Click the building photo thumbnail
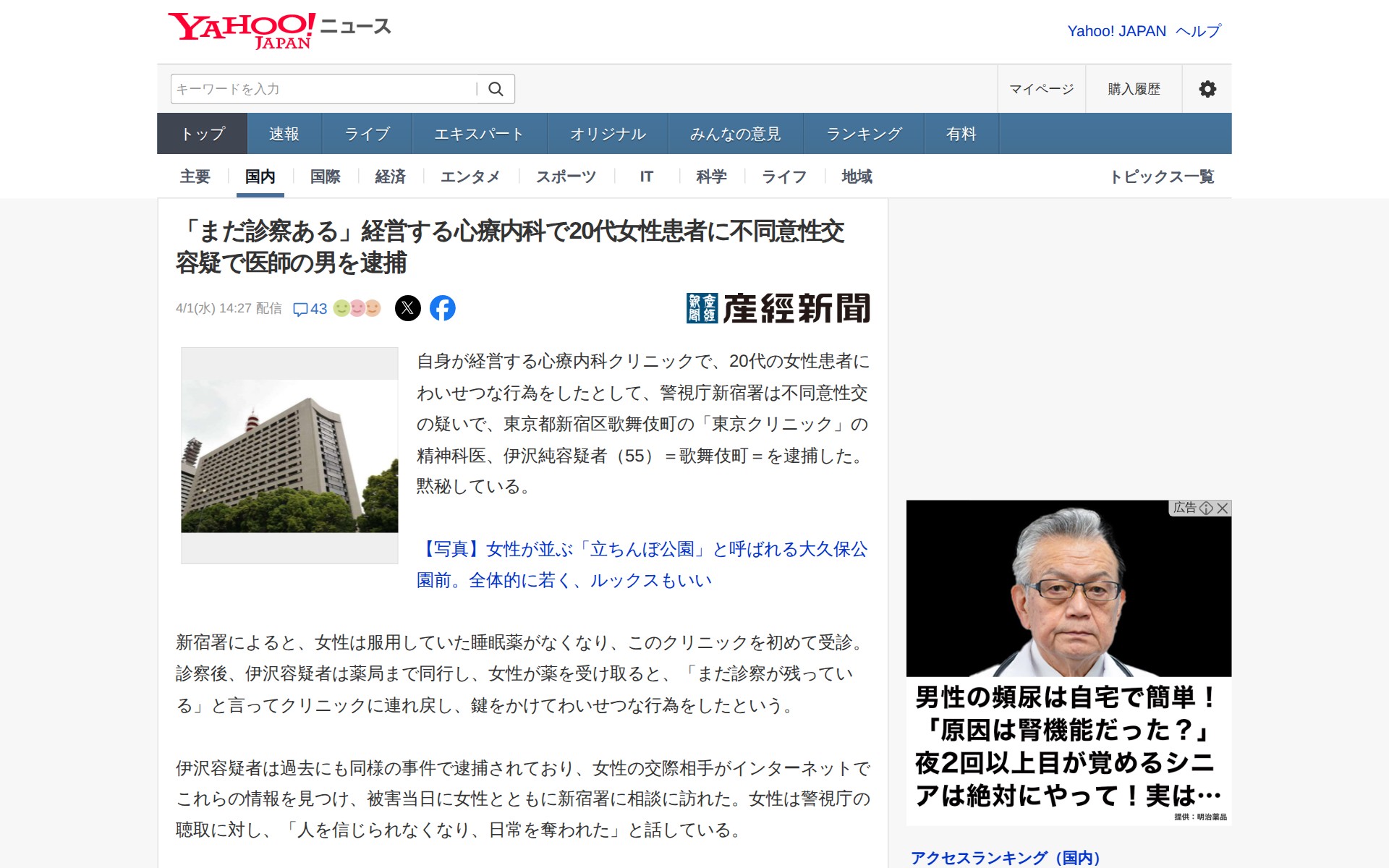Image resolution: width=1389 pixels, height=868 pixels. [x=289, y=456]
